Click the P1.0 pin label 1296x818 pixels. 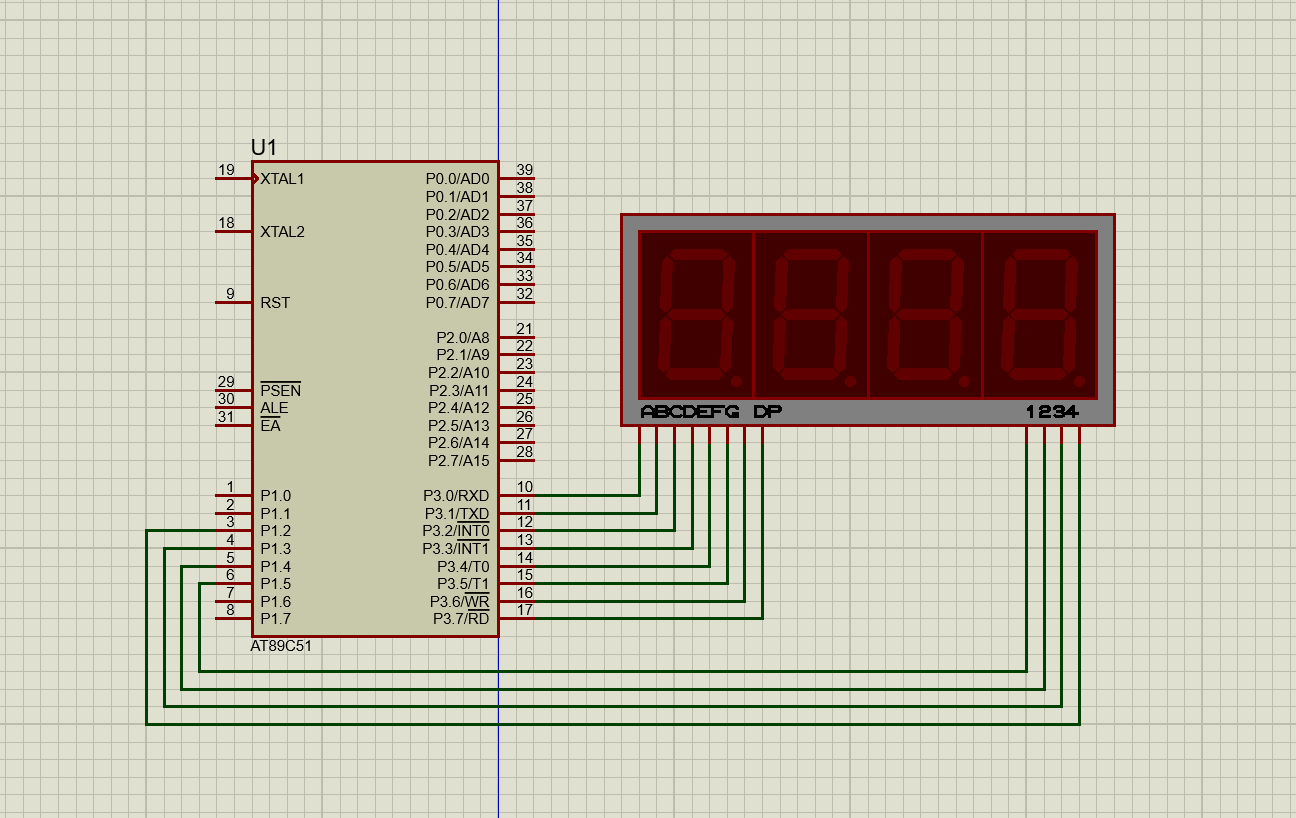(x=276, y=496)
